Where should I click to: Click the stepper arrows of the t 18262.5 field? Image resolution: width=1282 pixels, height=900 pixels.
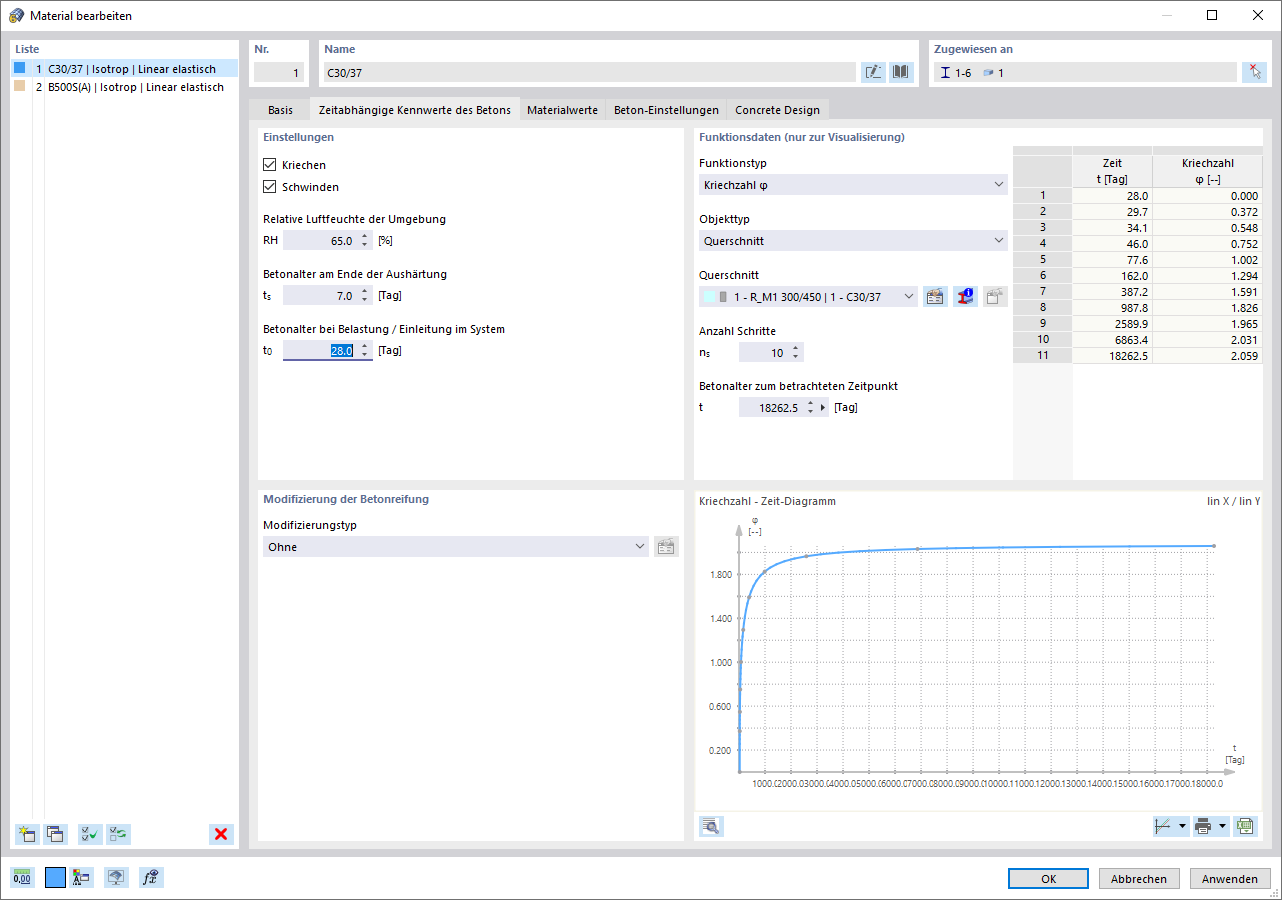810,407
